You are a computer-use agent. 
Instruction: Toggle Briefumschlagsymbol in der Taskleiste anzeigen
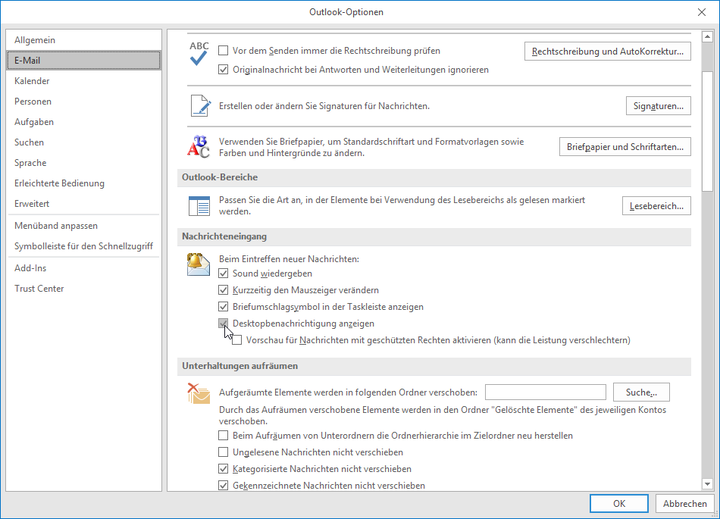223,306
